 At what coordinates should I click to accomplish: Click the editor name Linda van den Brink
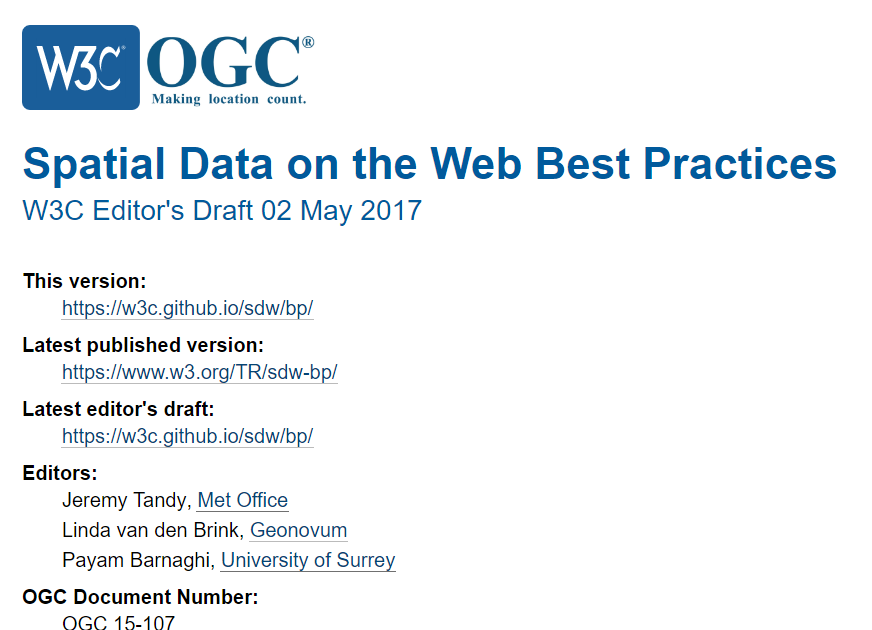[x=151, y=530]
